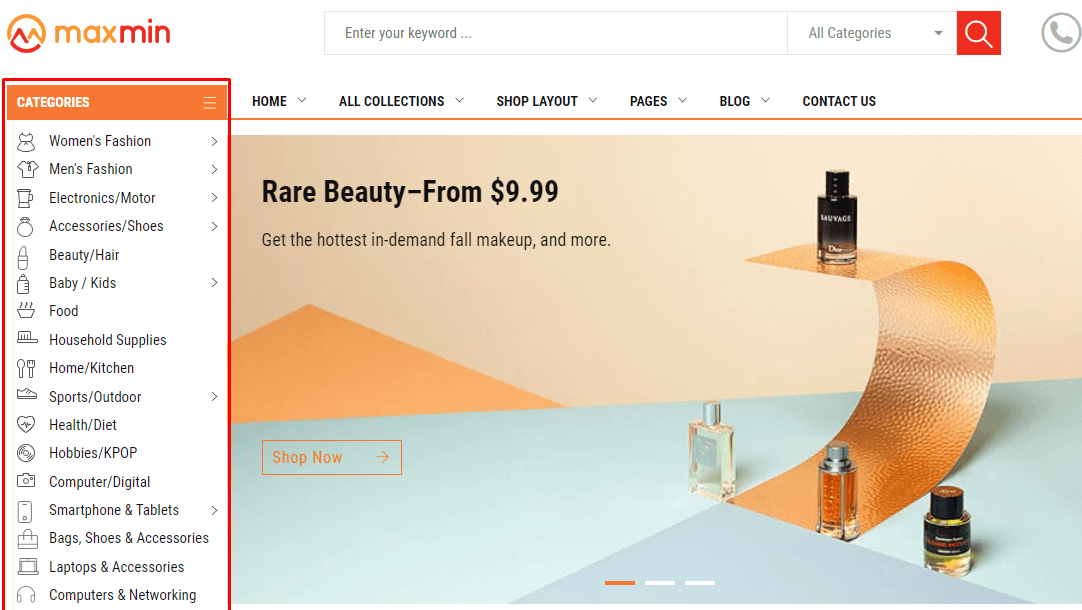Toggle the Categories hamburger menu icon
Image resolution: width=1082 pixels, height=610 pixels.
coord(209,102)
